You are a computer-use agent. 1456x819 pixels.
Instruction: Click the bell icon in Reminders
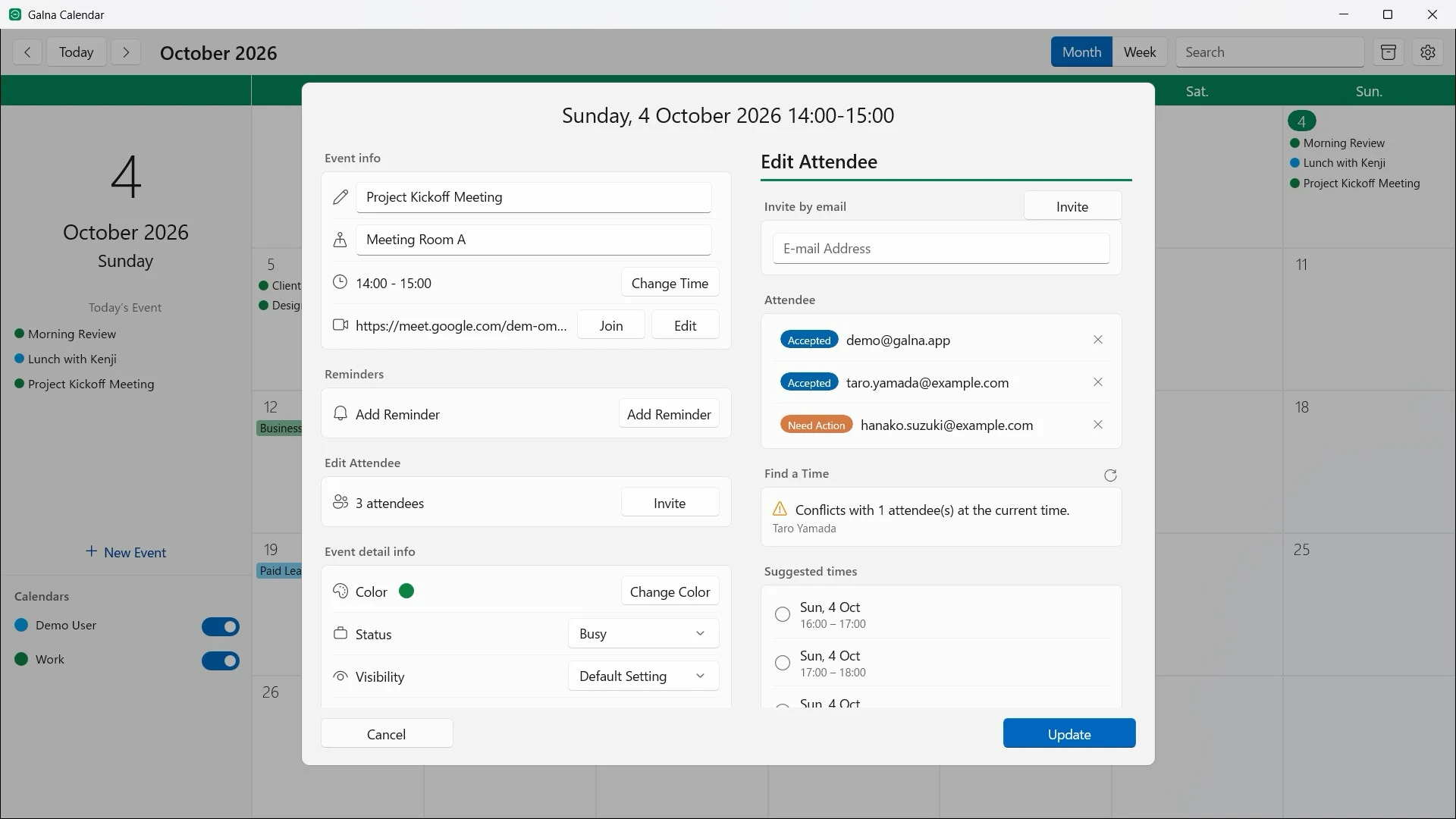click(340, 413)
